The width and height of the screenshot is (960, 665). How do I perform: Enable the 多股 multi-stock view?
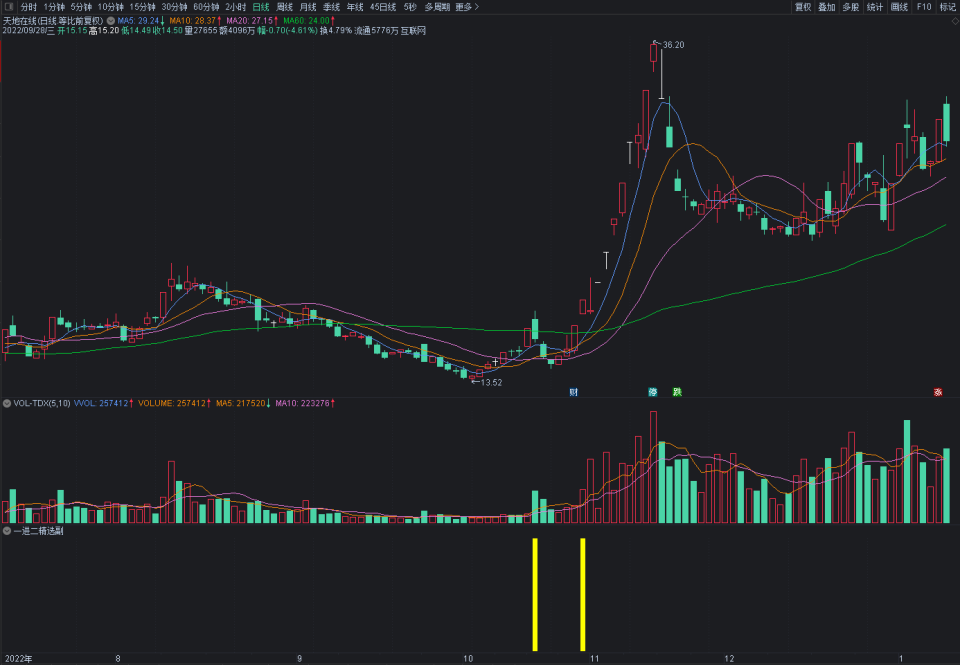point(850,7)
